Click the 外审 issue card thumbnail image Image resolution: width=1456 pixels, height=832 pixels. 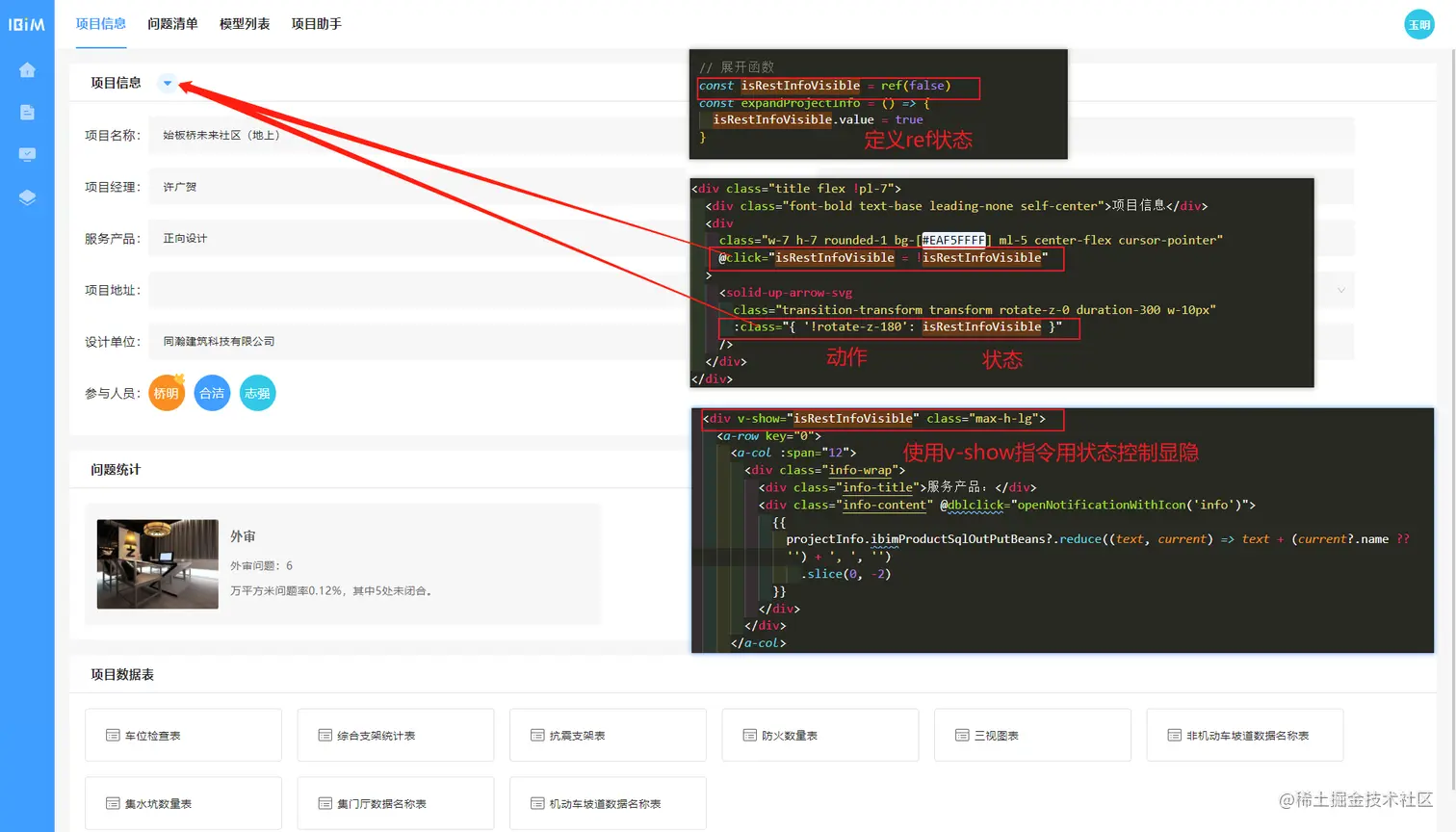point(158,564)
